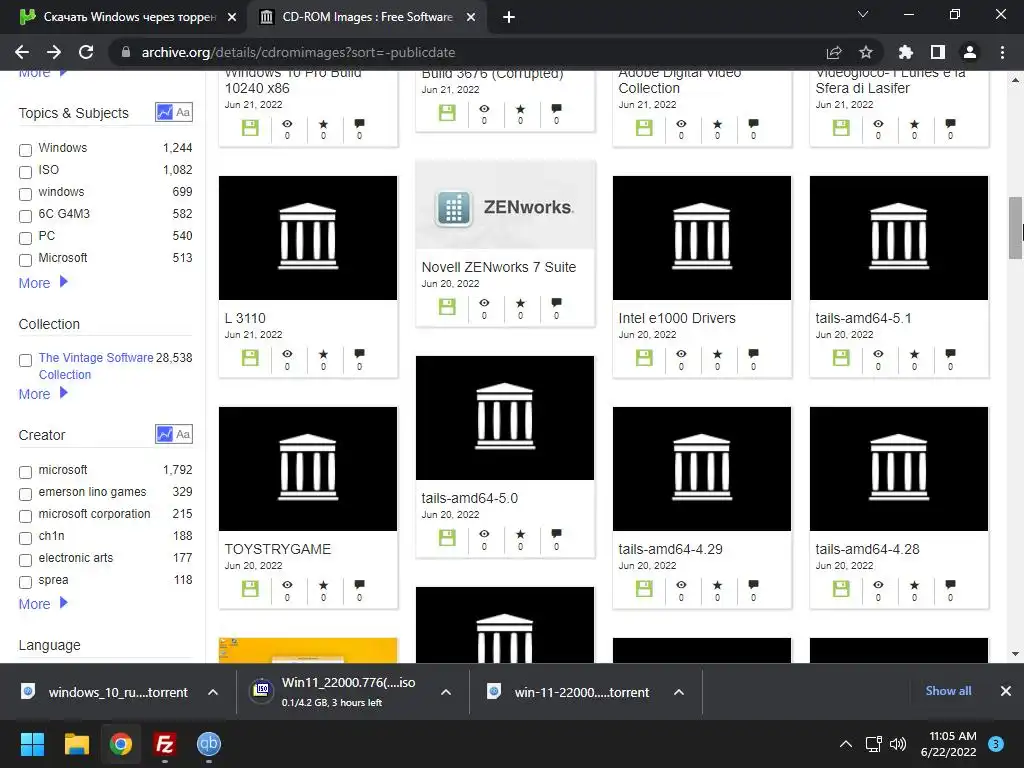
Task: Check the Windows topic checkbox
Action: [x=25, y=150]
